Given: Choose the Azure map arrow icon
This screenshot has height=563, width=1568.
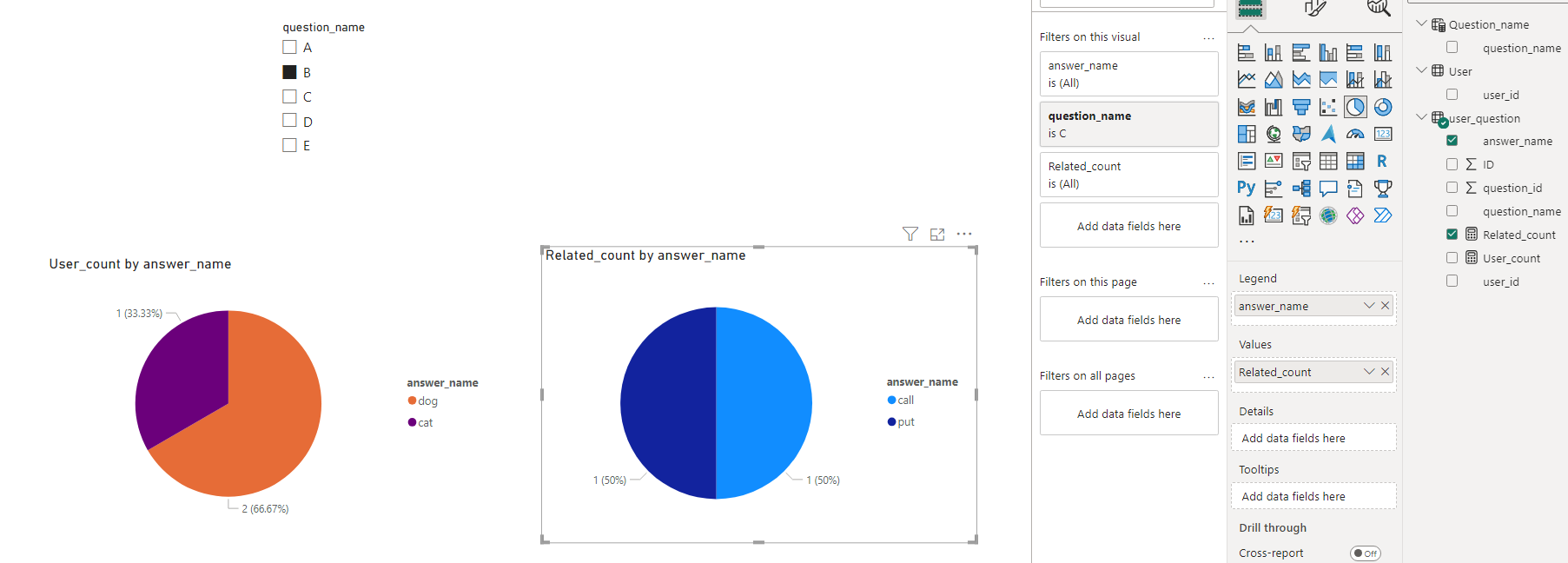Looking at the screenshot, I should click(x=1328, y=134).
